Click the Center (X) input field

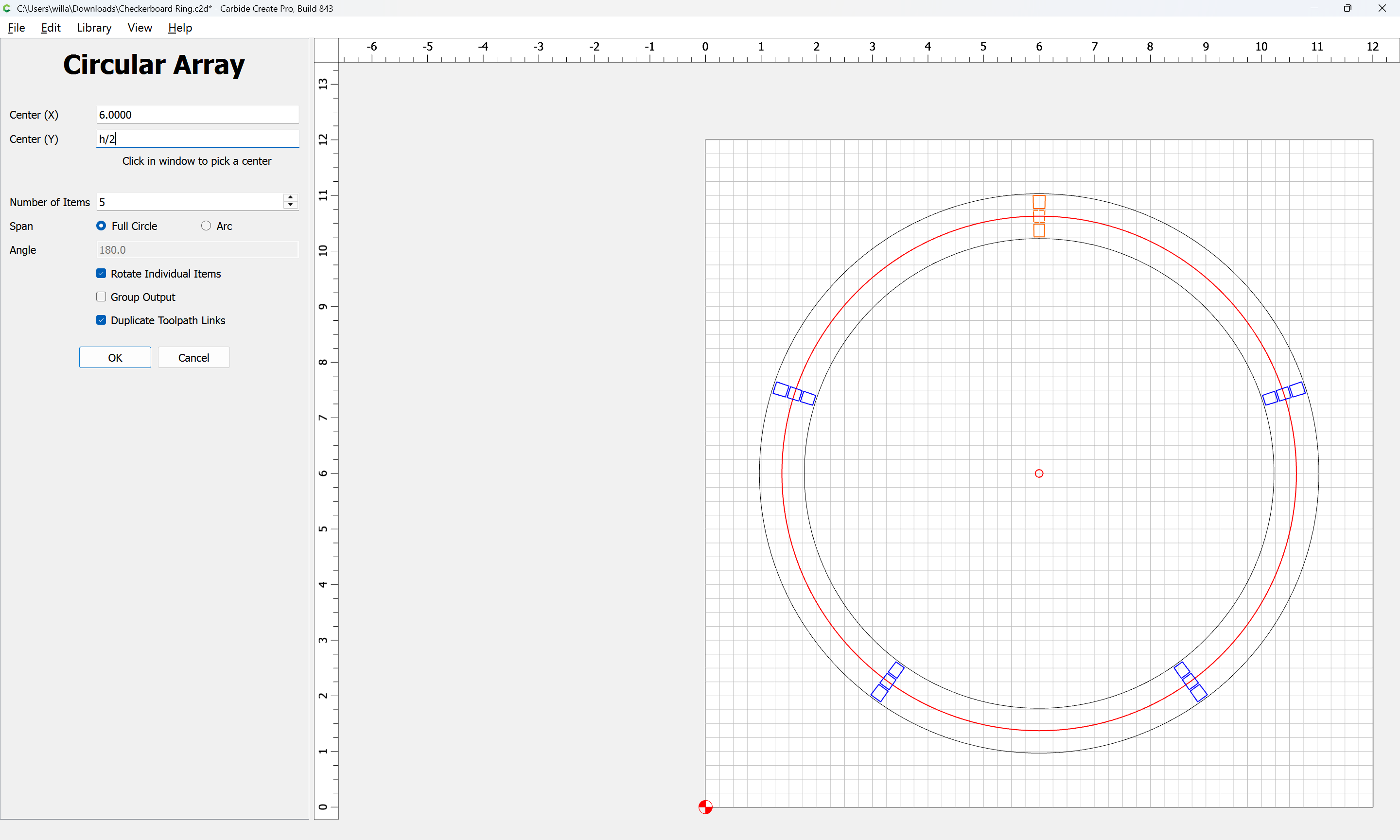click(197, 114)
